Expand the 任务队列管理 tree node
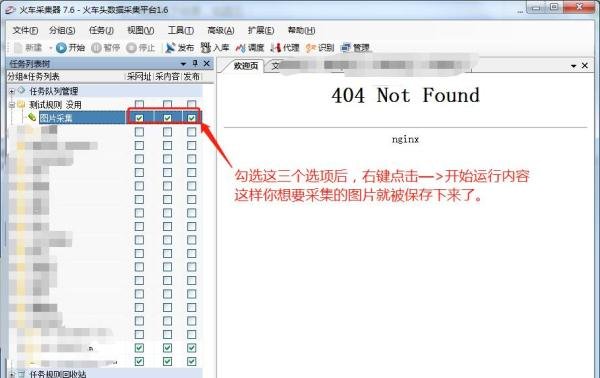This screenshot has width=600, height=378. tap(12, 91)
